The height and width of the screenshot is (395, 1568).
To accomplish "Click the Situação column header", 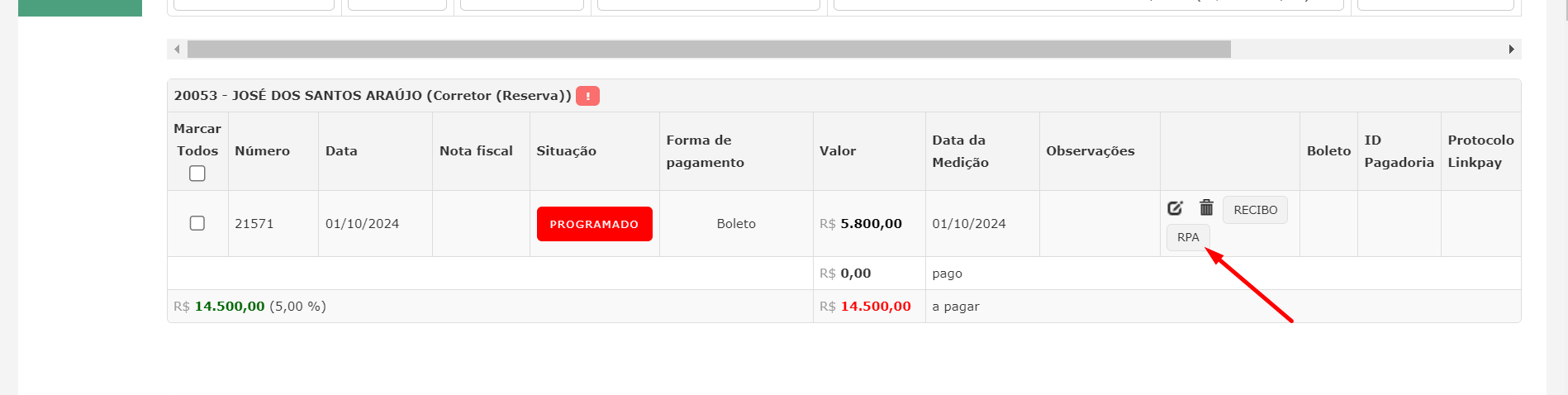I will [566, 151].
